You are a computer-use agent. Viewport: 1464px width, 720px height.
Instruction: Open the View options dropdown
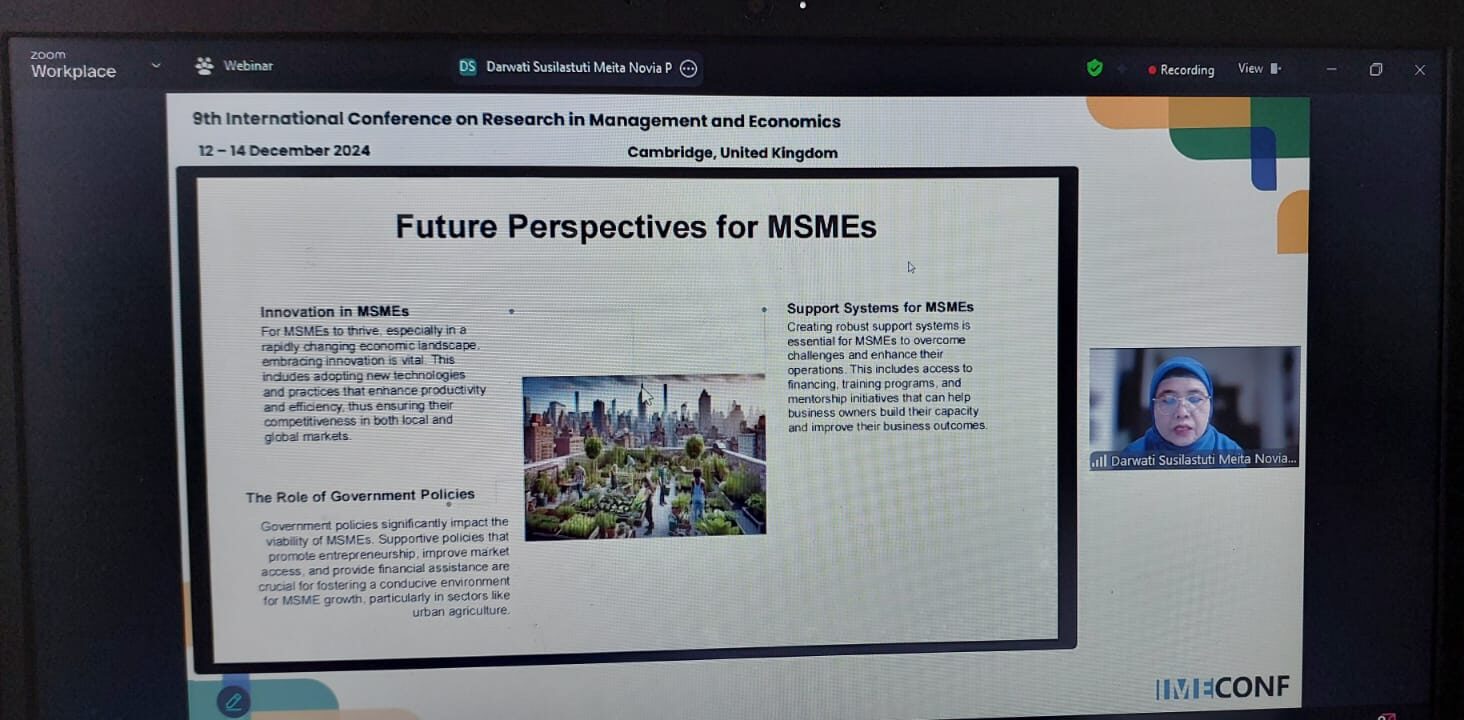[x=1259, y=69]
